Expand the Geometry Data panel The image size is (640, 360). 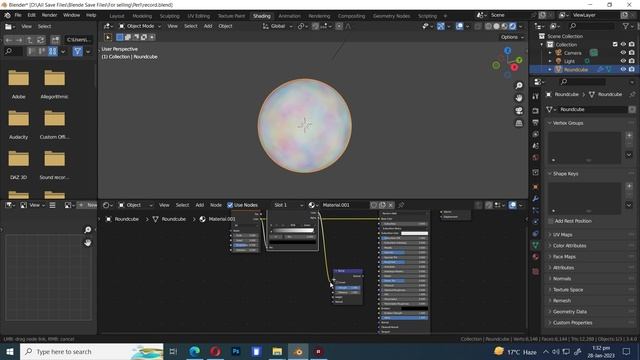569,311
